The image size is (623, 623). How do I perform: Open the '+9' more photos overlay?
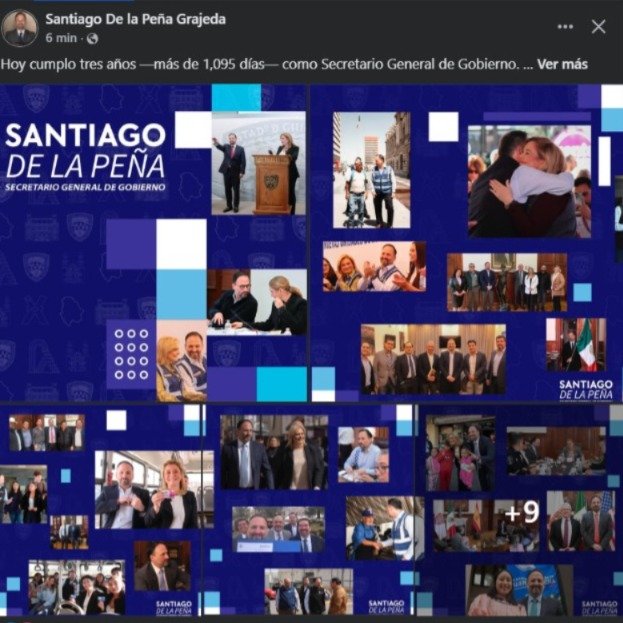click(x=521, y=513)
